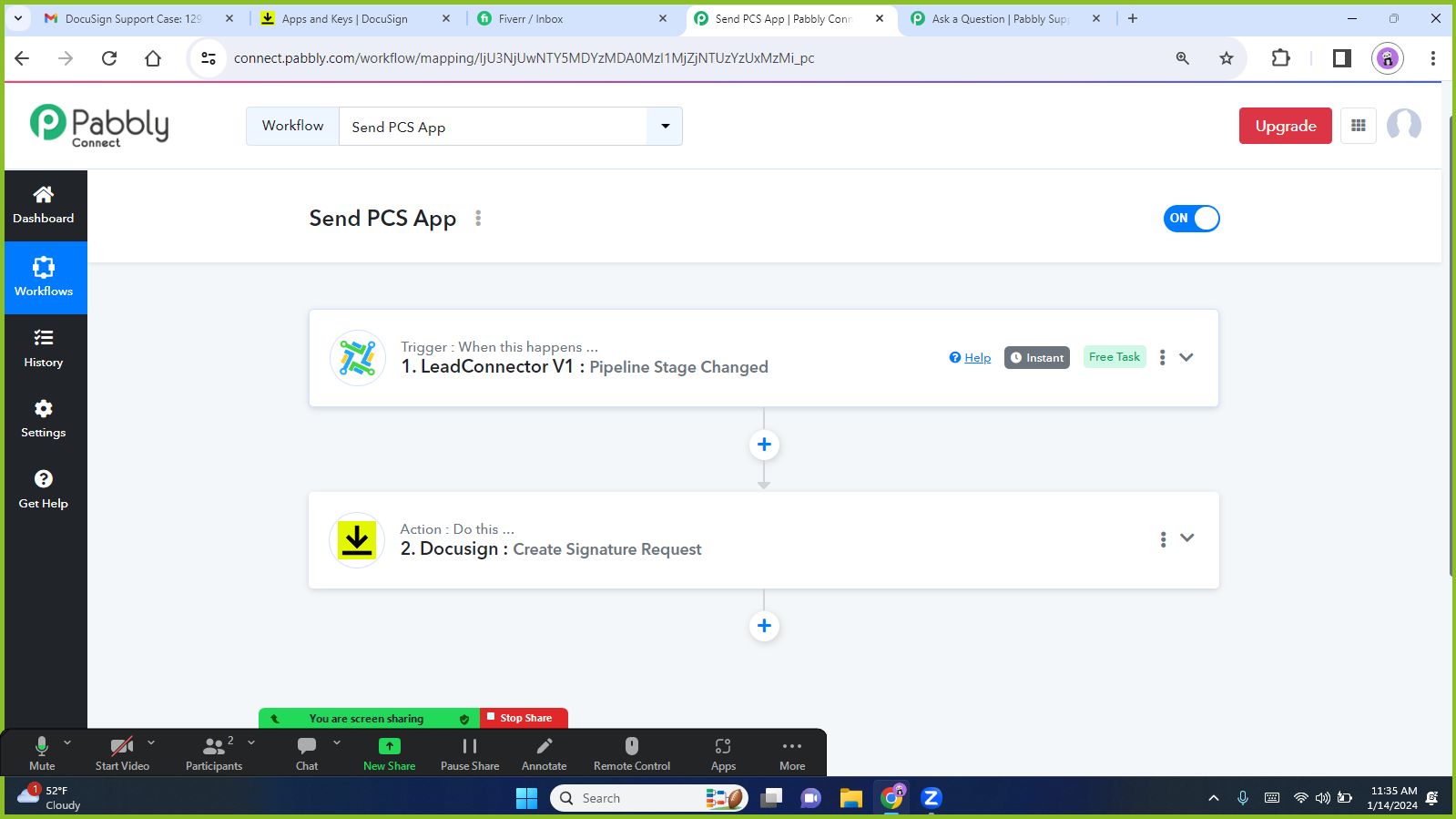Open the user profile avatar
1456x819 pixels.
click(x=1403, y=126)
